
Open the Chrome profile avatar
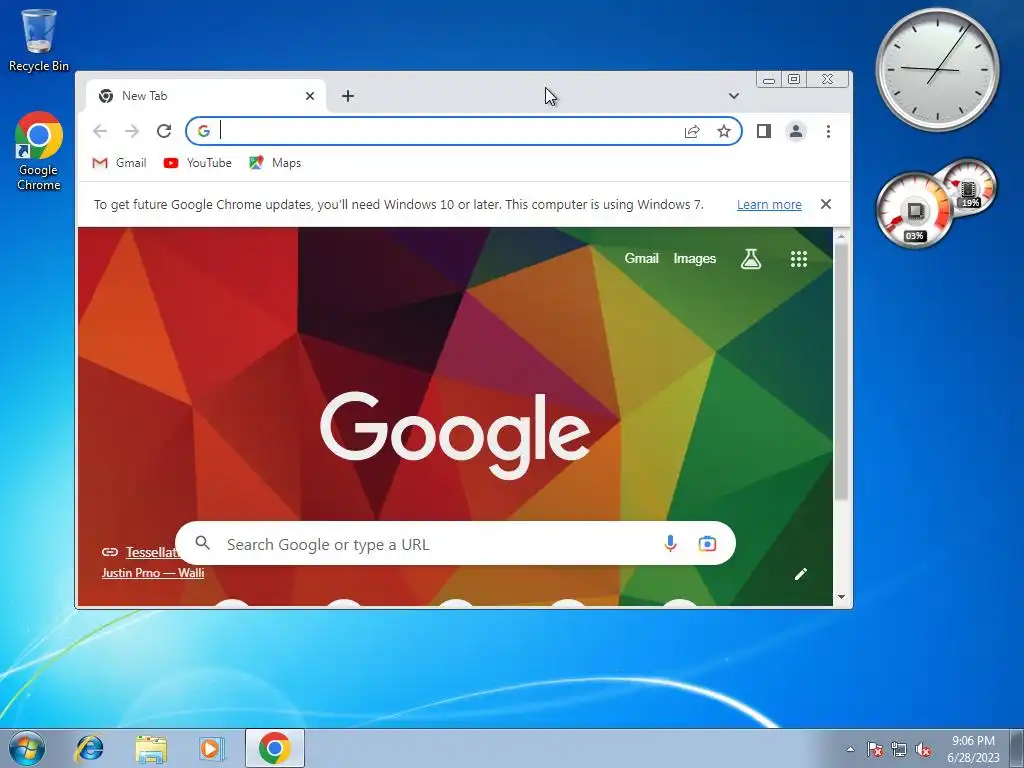click(795, 131)
